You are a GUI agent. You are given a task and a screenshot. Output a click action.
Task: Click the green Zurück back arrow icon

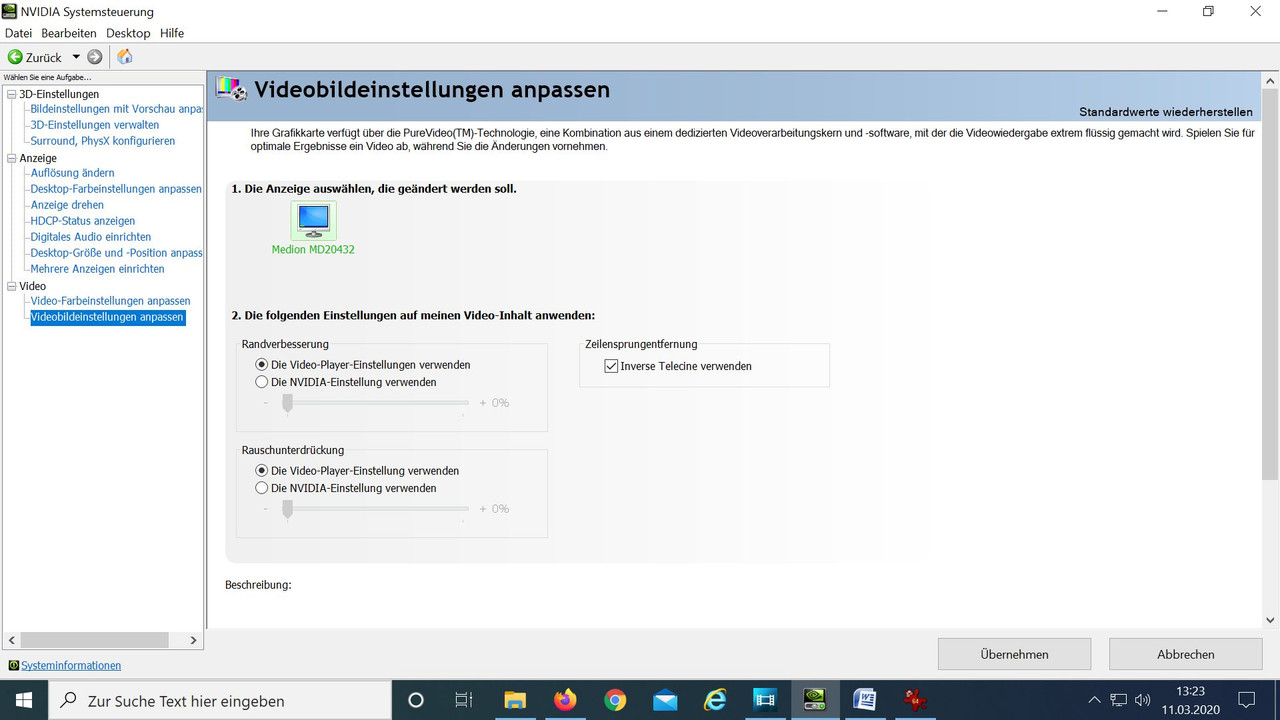pos(15,57)
